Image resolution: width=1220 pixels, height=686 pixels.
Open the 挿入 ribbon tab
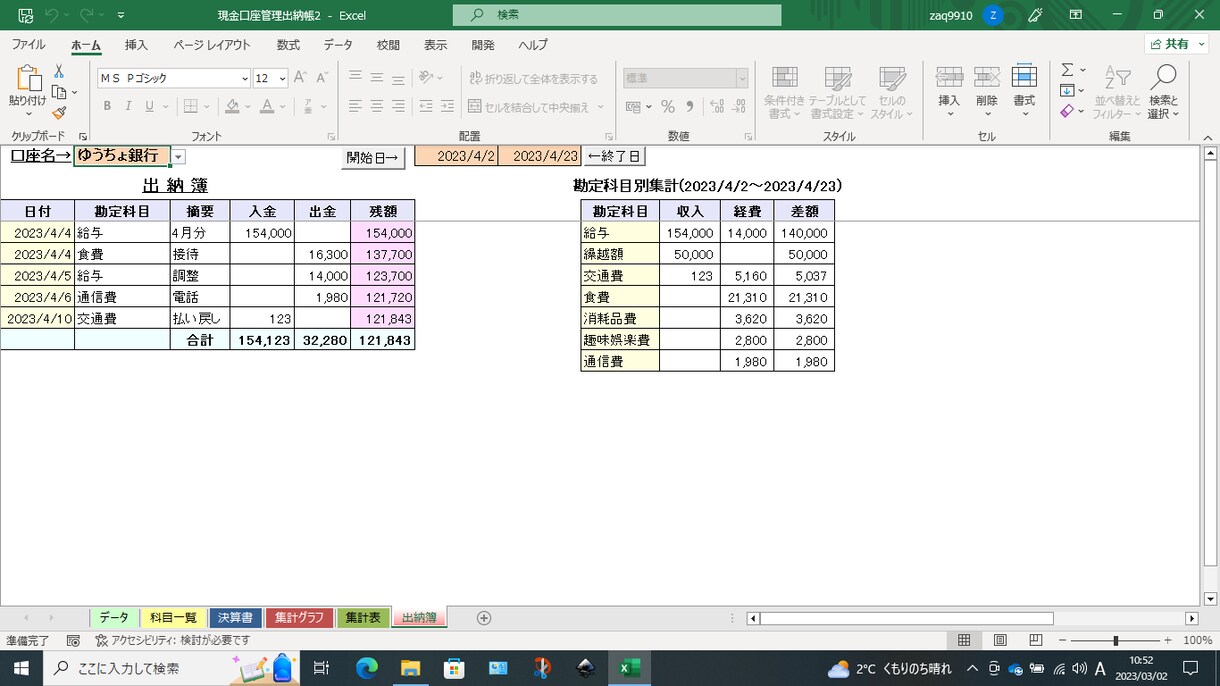point(136,45)
